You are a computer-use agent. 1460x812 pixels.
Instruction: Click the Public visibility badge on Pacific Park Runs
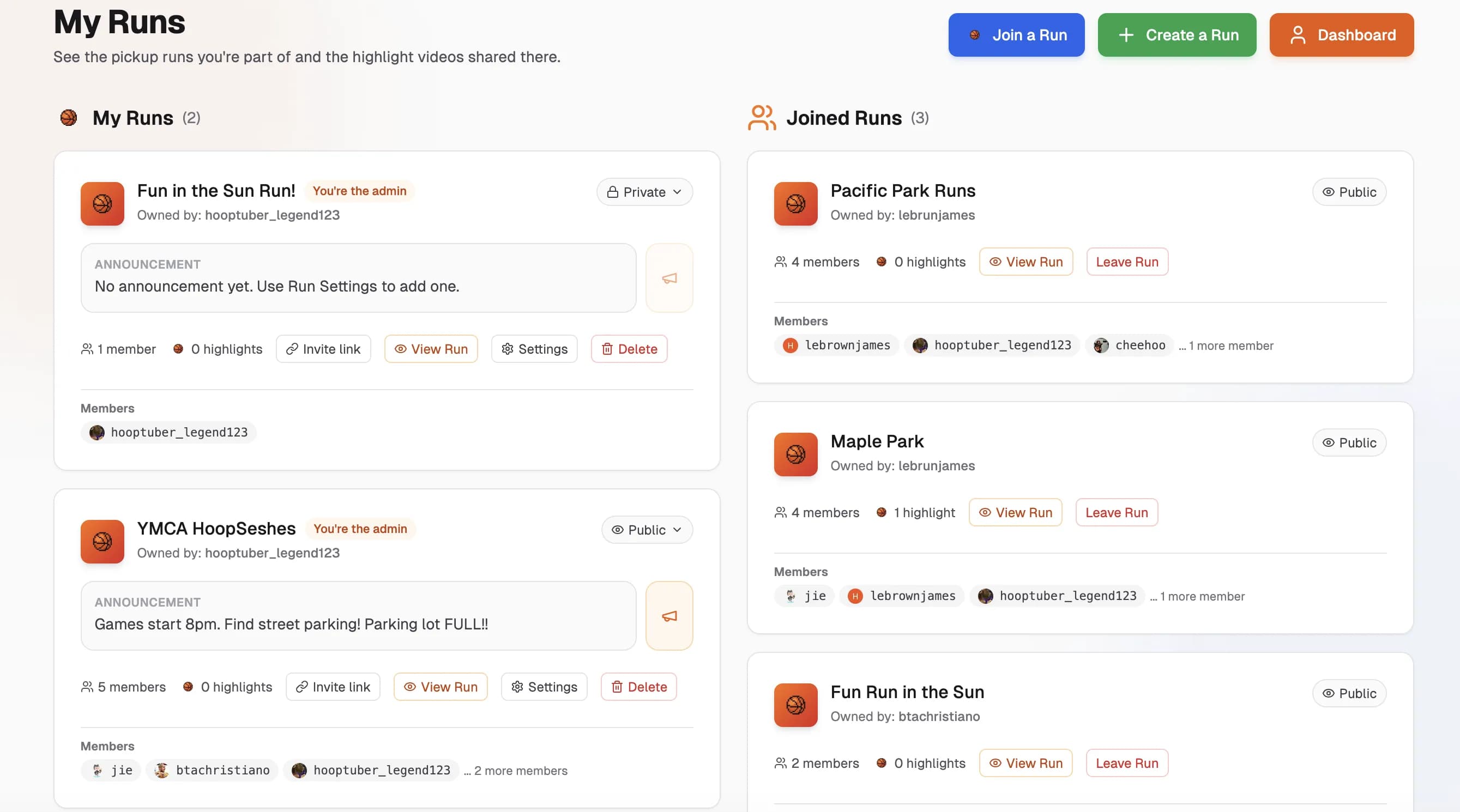(x=1348, y=192)
